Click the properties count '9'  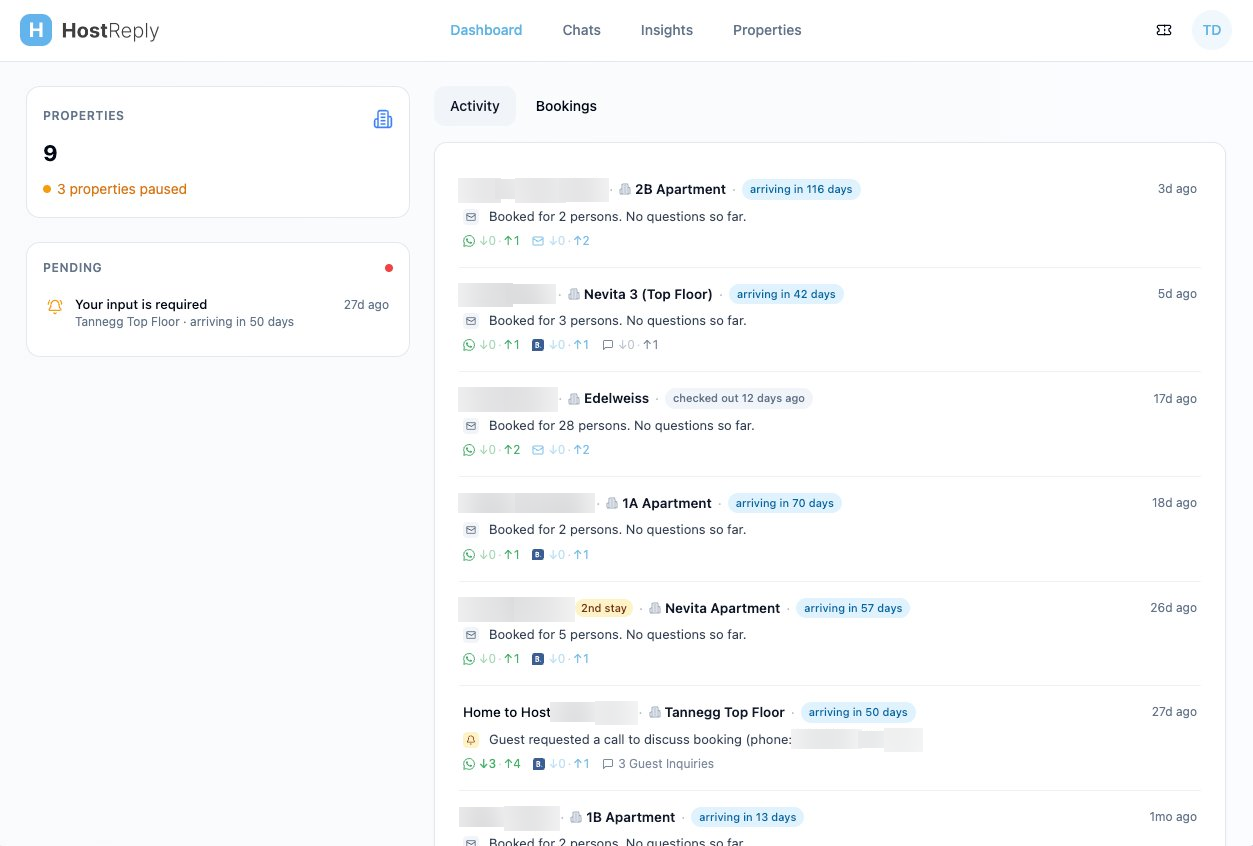50,154
